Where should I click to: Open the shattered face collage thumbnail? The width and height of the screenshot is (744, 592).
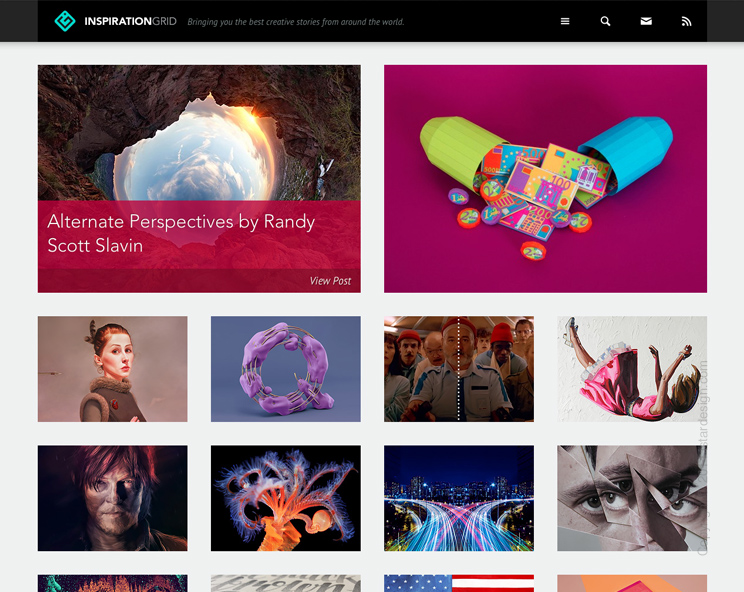[632, 498]
